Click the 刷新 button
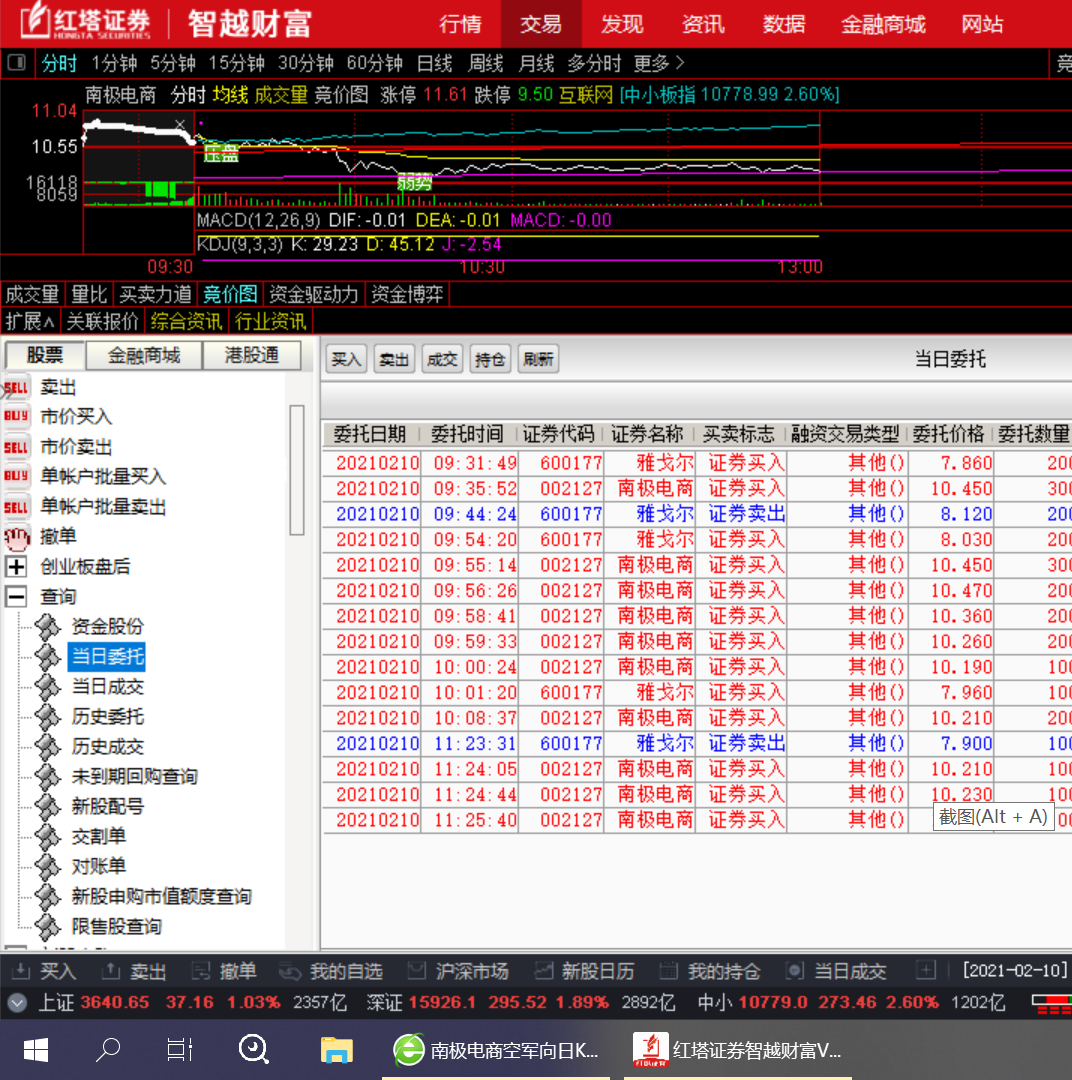1072x1080 pixels. [538, 360]
